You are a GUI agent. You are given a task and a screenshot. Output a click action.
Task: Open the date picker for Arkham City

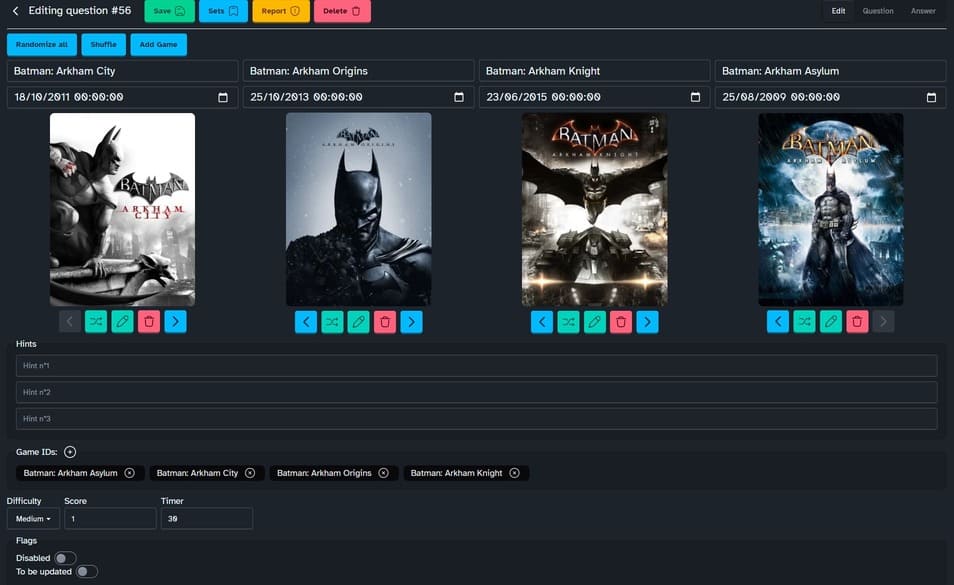223,97
